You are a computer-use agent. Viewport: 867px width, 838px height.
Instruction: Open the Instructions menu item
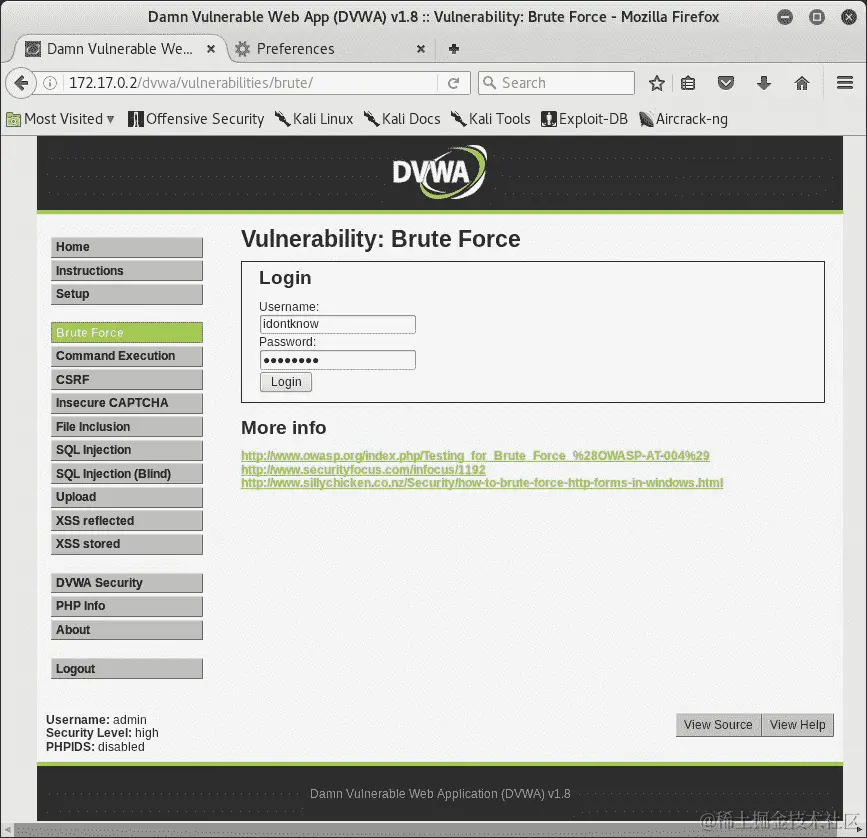coord(127,271)
